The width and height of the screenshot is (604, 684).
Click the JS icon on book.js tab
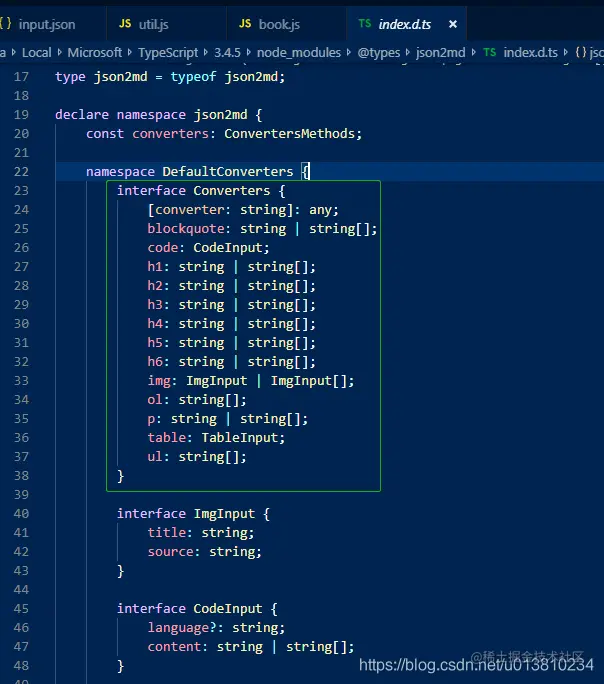[x=245, y=24]
